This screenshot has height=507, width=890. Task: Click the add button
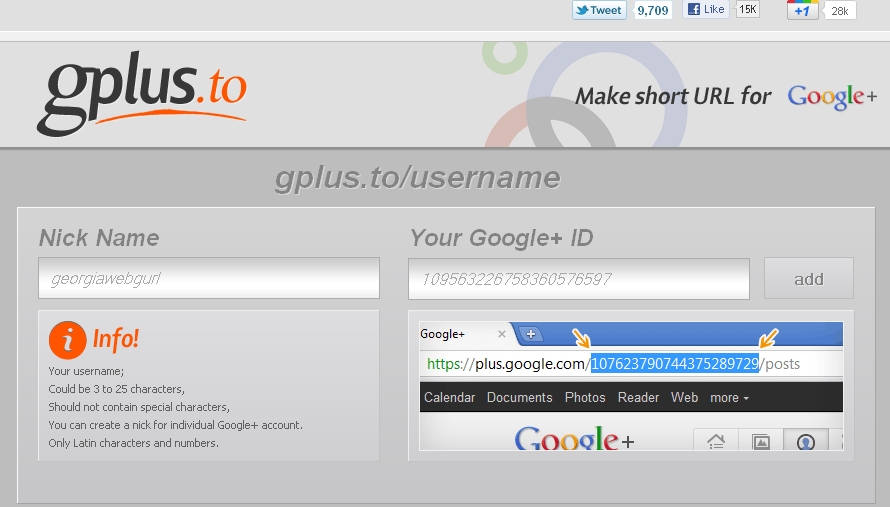click(808, 278)
